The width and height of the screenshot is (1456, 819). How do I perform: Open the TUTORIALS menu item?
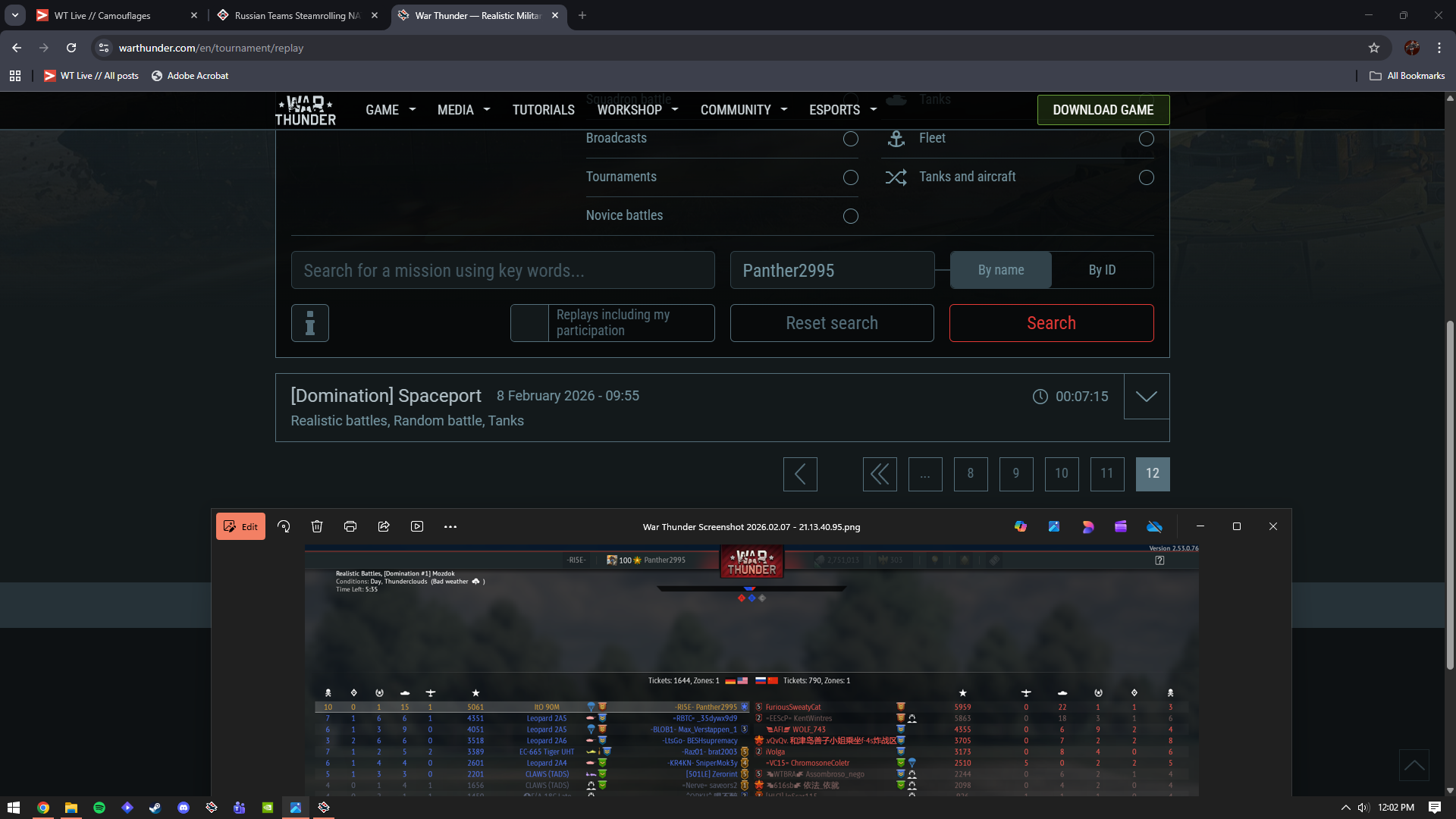[543, 110]
